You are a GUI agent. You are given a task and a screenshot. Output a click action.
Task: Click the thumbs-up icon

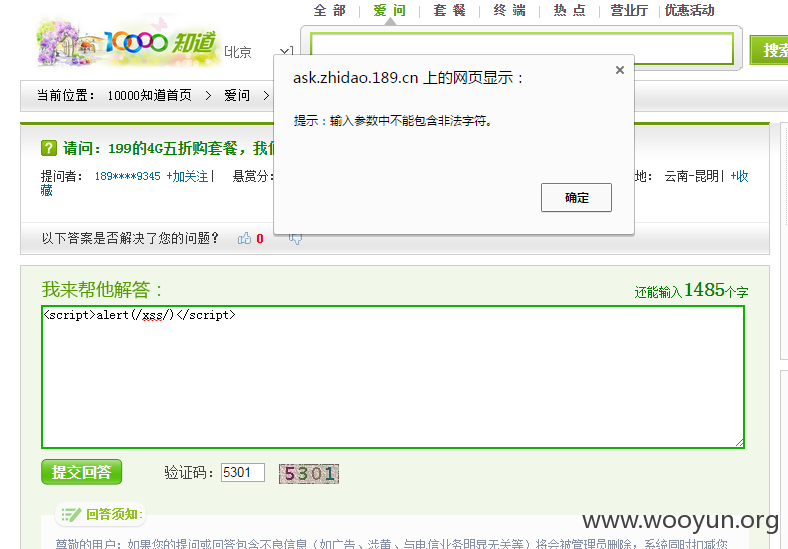[x=244, y=238]
